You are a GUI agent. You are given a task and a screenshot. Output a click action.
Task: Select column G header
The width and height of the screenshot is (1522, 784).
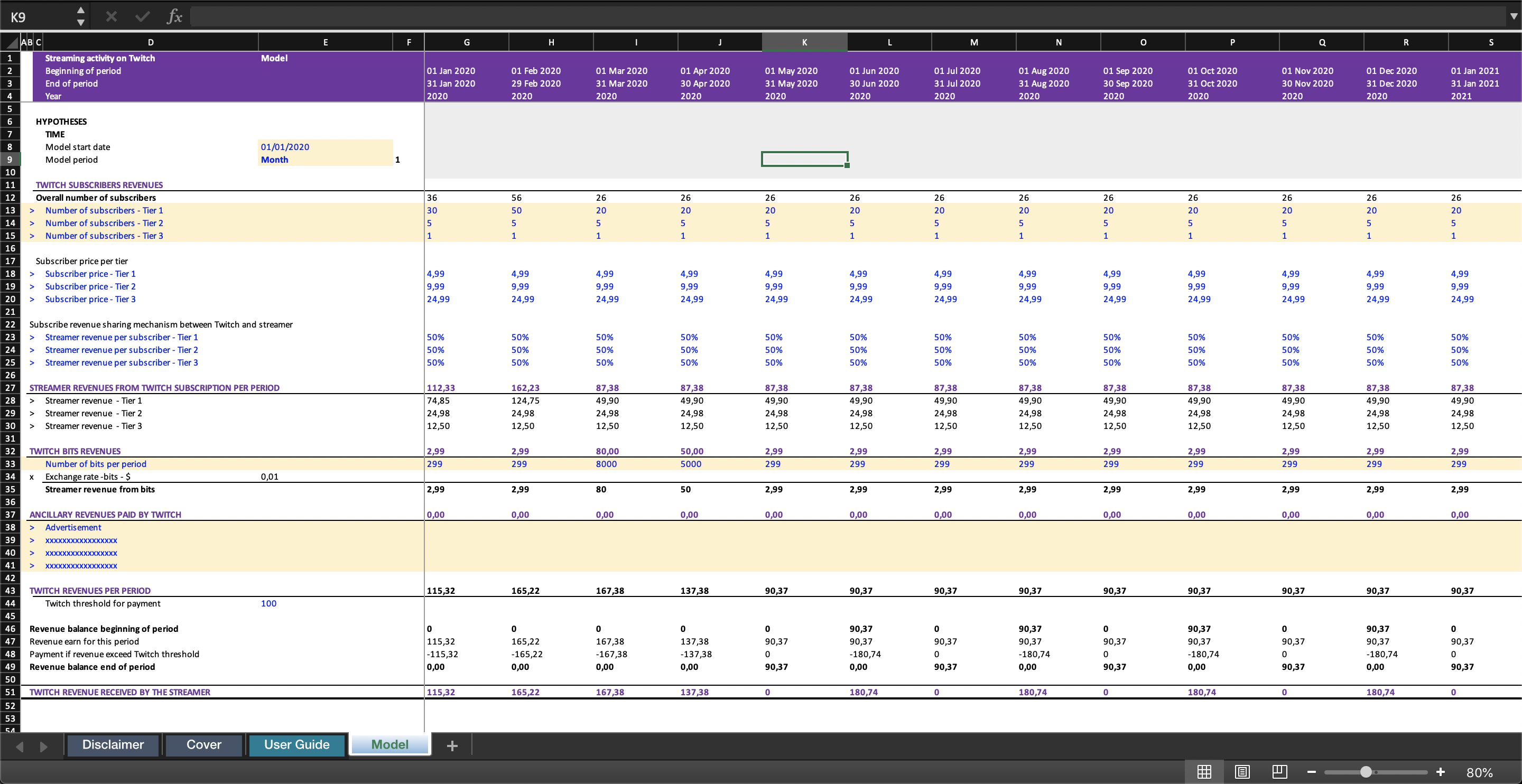coord(466,42)
